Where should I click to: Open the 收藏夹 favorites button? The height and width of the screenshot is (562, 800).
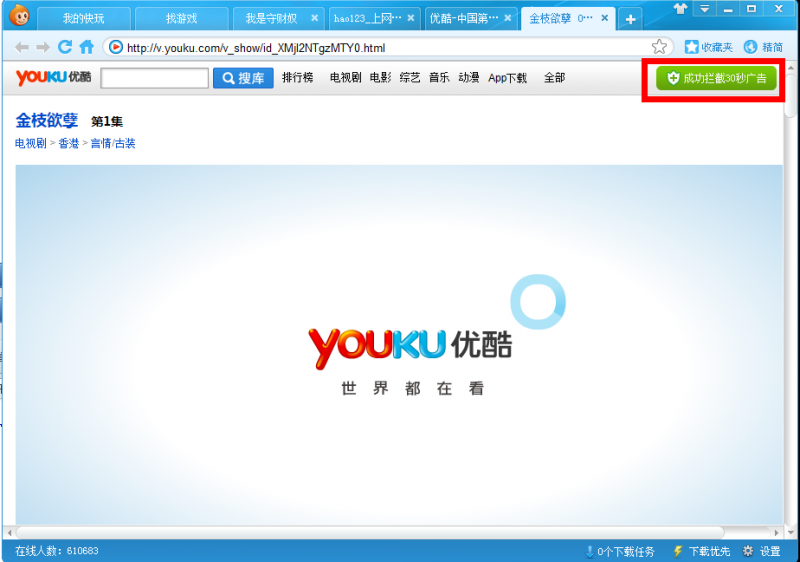pos(708,47)
